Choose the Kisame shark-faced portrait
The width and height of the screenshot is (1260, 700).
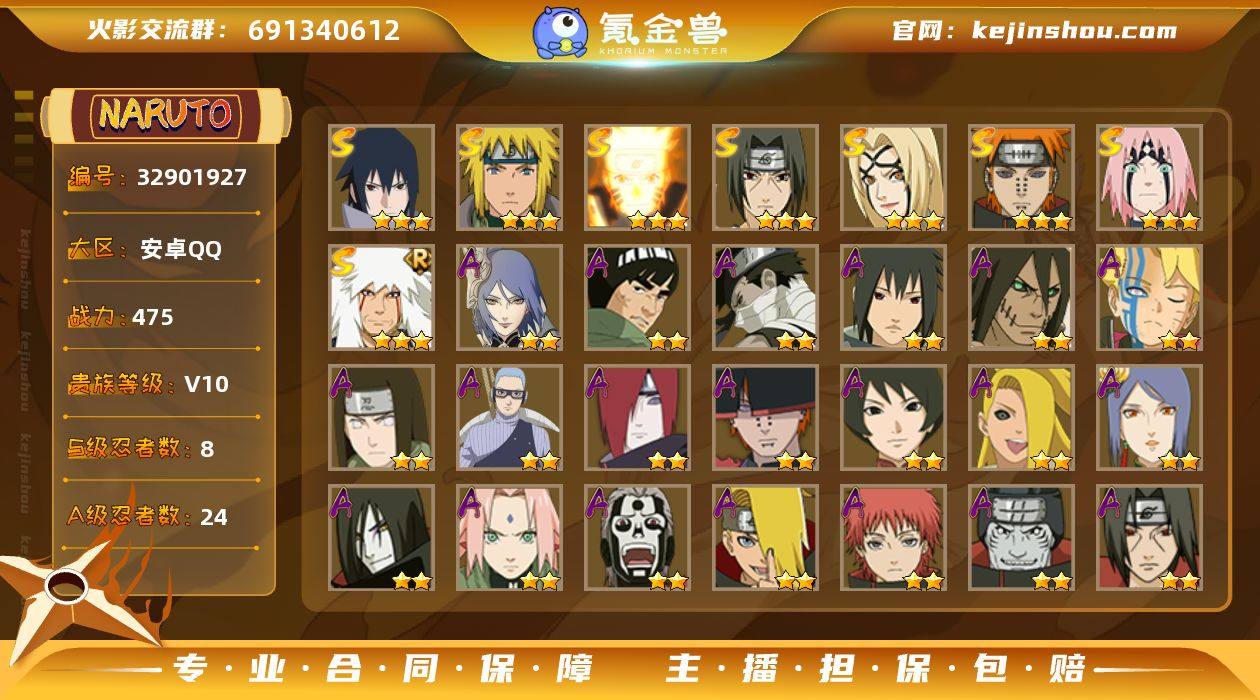1021,538
